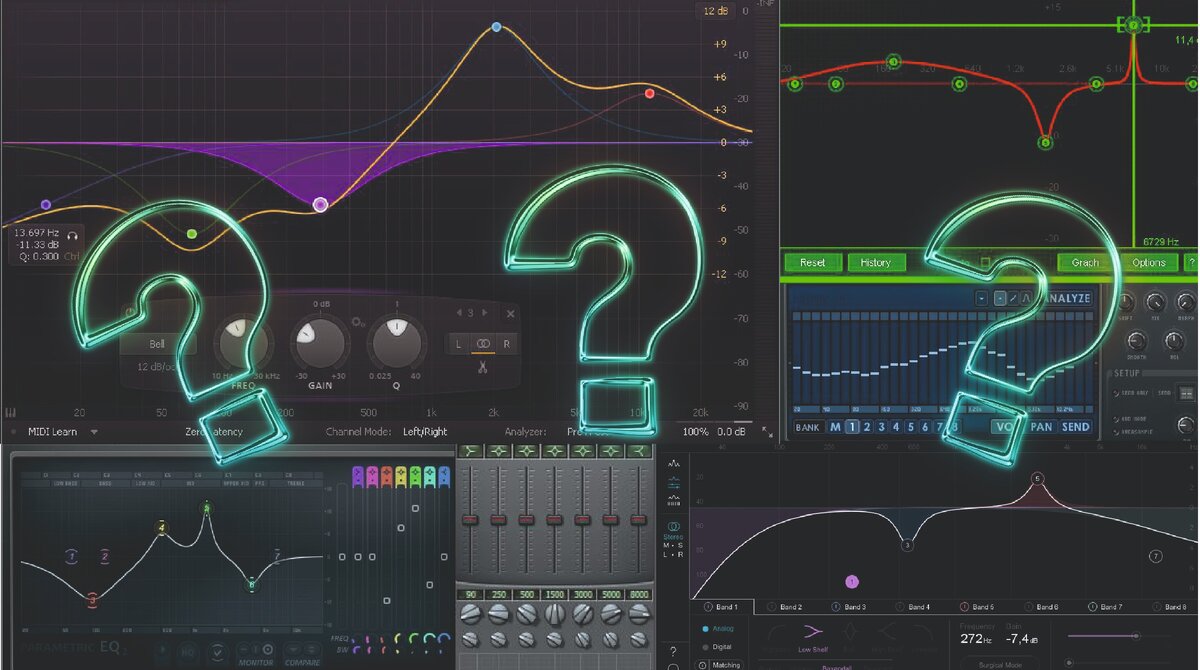Select red node 3 in Parametric EQ
1200x670 pixels.
pos(92,600)
